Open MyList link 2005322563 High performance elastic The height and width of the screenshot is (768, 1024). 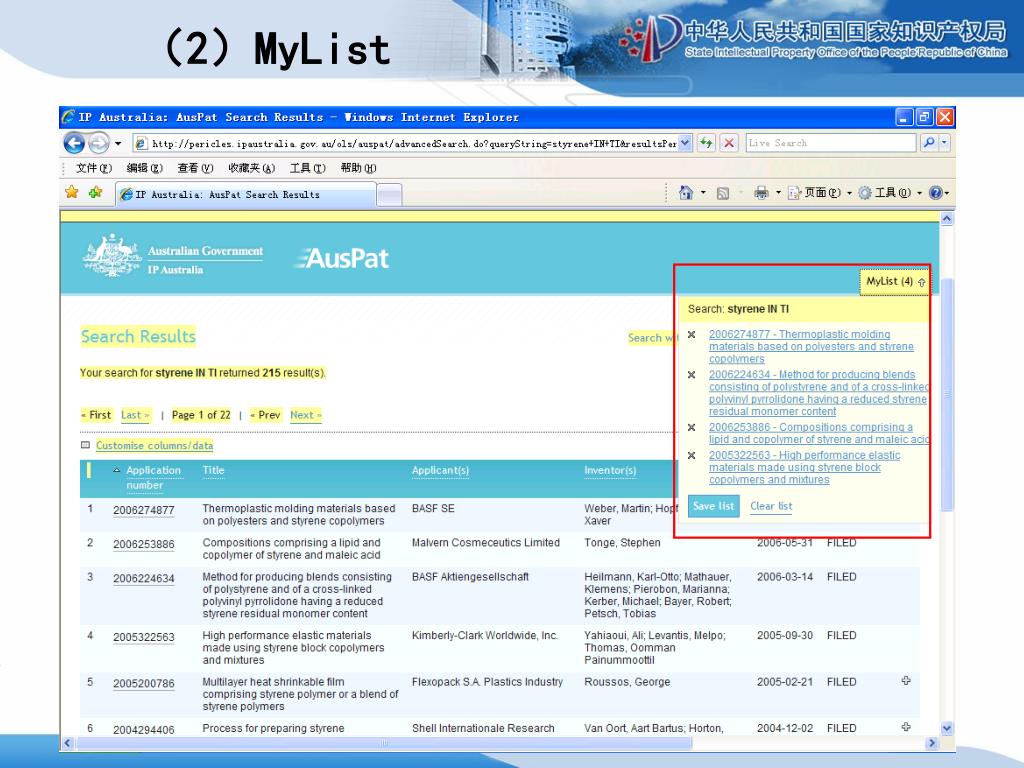pos(804,468)
